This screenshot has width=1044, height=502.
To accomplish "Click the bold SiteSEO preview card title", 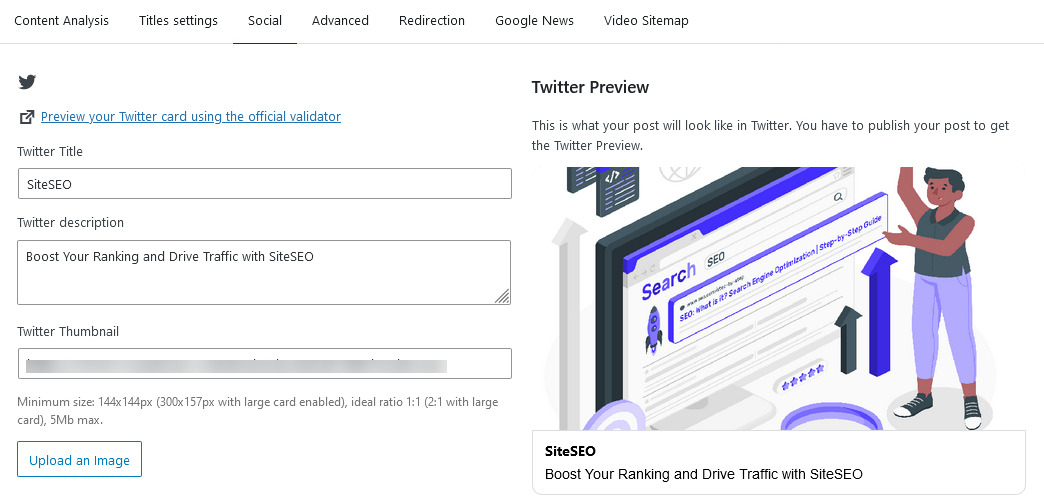I will click(571, 451).
